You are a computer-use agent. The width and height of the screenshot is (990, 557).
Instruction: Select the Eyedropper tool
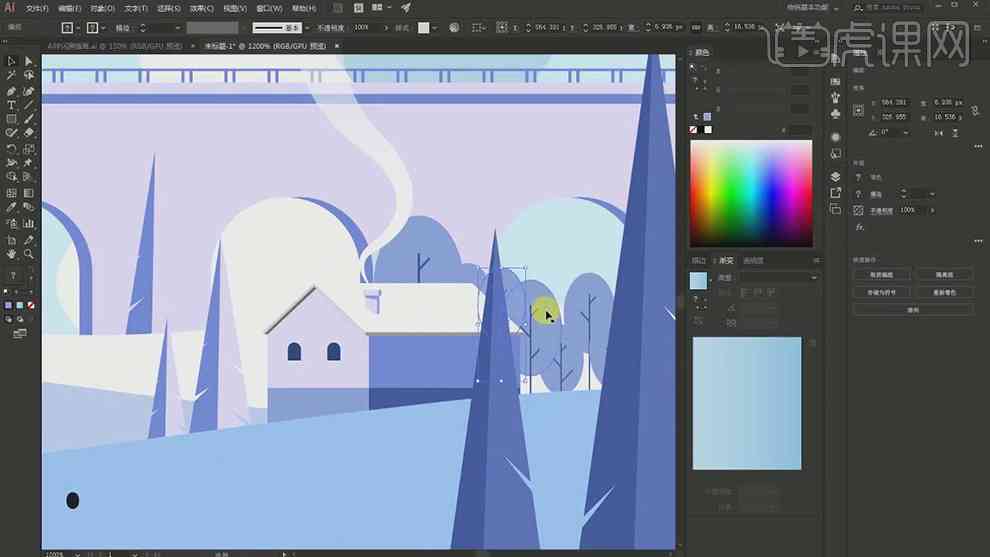[11, 207]
